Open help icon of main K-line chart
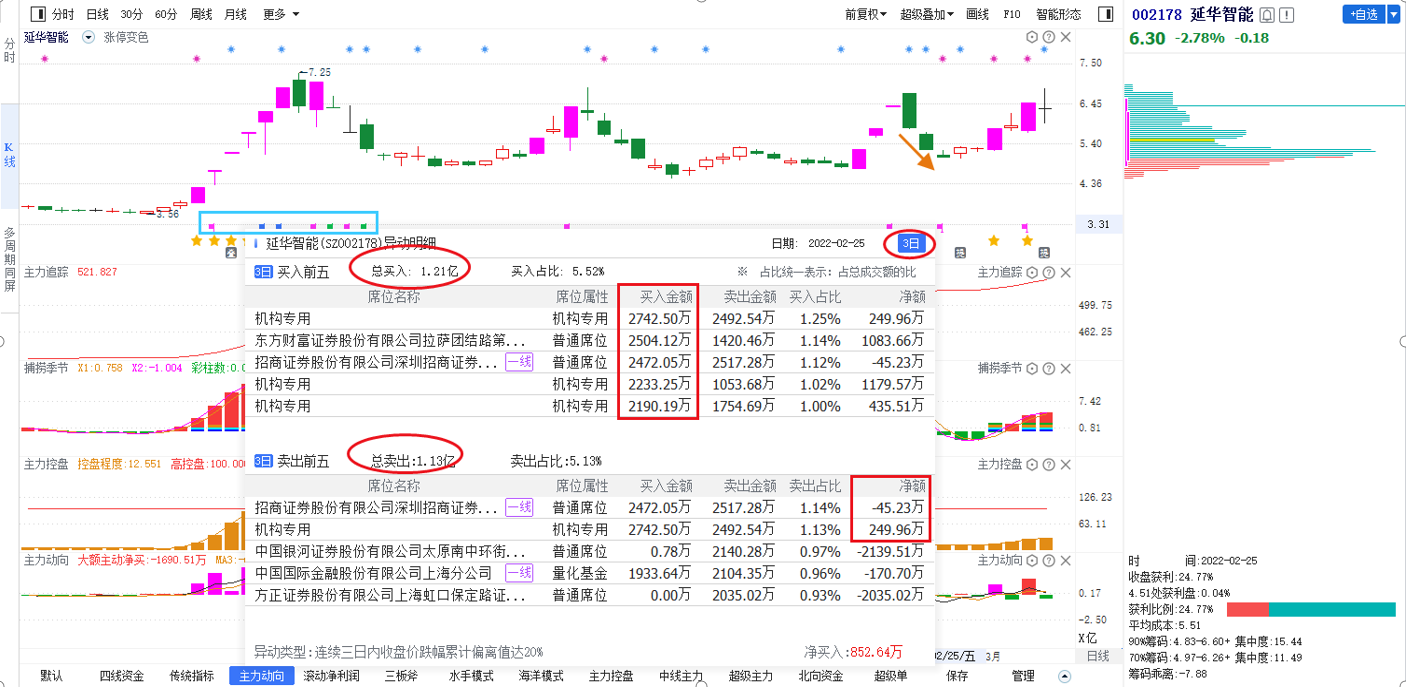The image size is (1406, 687). (x=1048, y=37)
